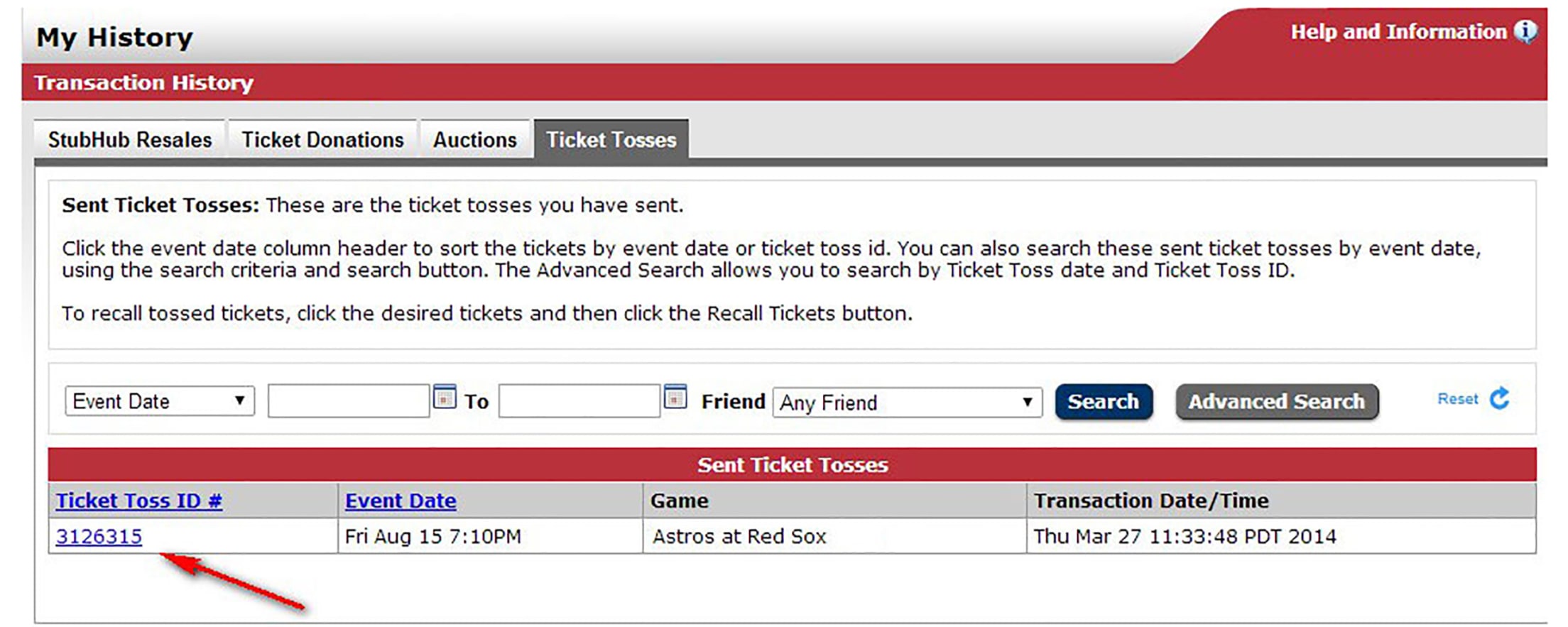Screen dimensions: 1568x627
Task: Click the Reset link
Action: (x=1457, y=399)
